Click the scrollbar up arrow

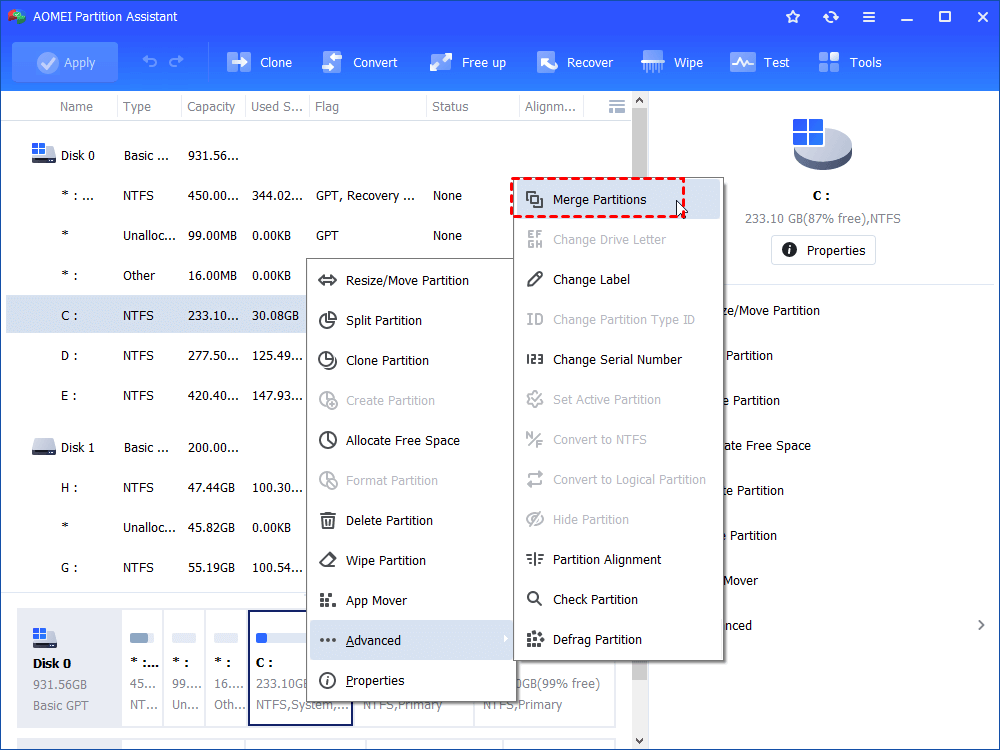[x=640, y=100]
